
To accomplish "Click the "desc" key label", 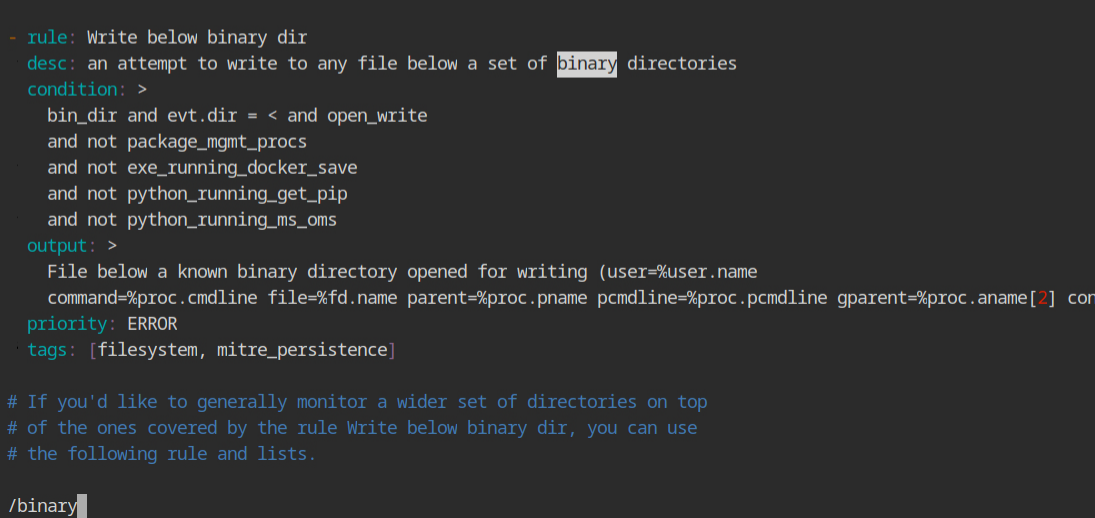I will pos(47,64).
